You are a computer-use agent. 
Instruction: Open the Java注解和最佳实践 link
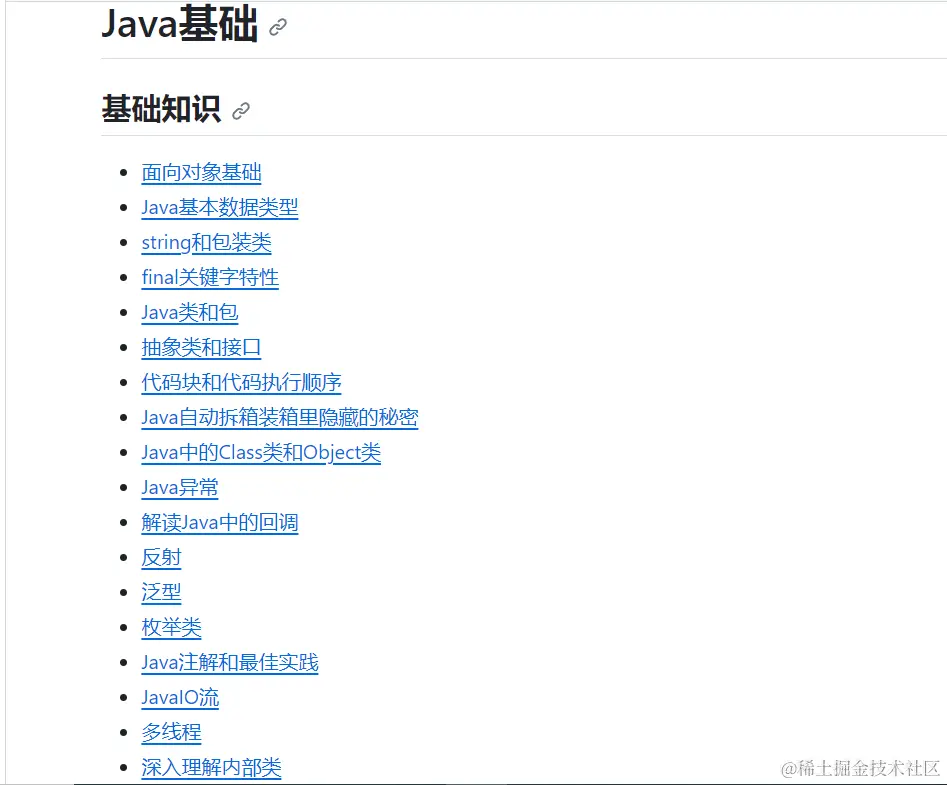pyautogui.click(x=230, y=663)
